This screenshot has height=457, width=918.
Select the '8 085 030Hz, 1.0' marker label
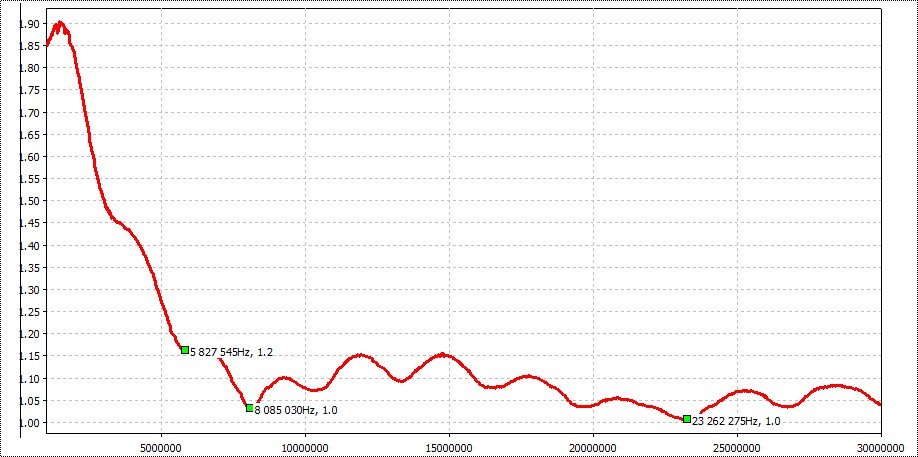295,410
